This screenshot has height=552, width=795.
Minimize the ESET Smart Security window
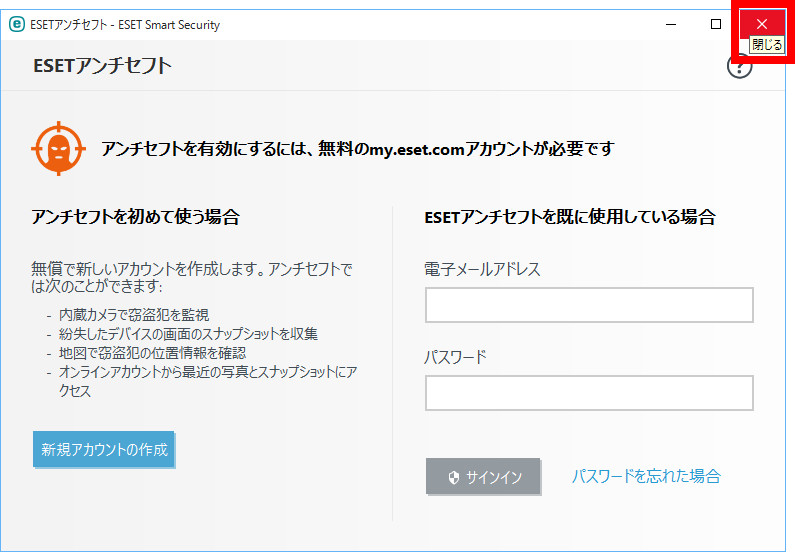pyautogui.click(x=671, y=24)
